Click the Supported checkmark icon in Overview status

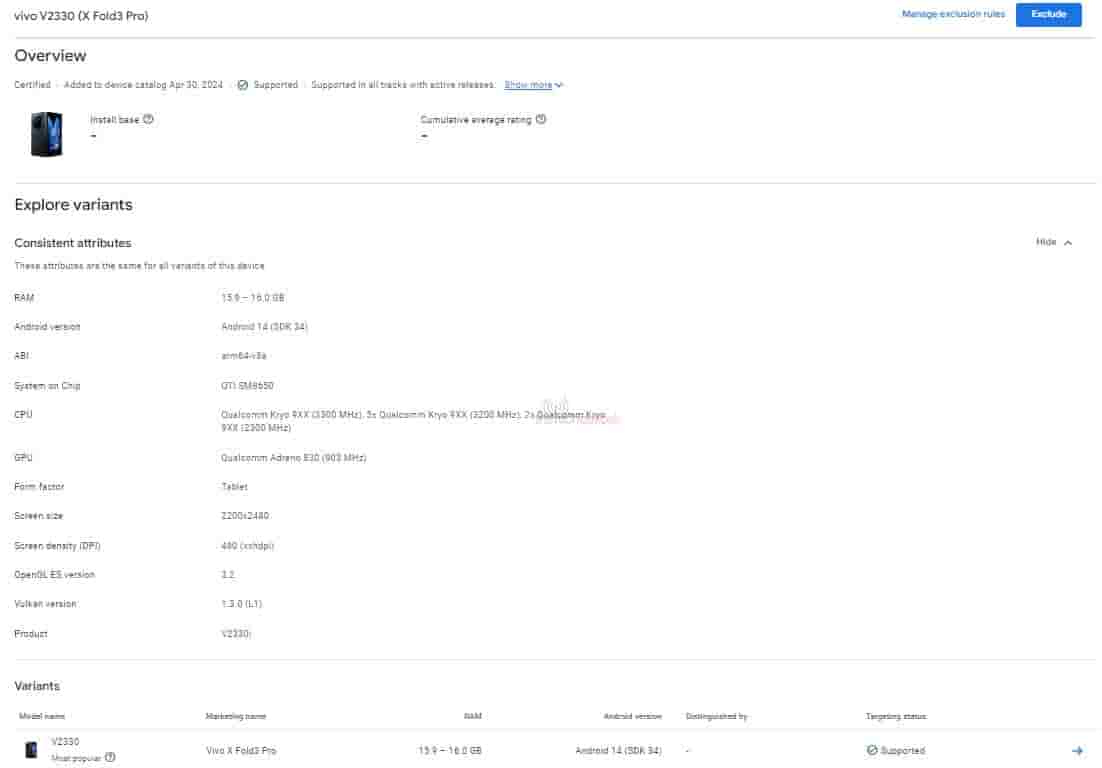tap(243, 85)
